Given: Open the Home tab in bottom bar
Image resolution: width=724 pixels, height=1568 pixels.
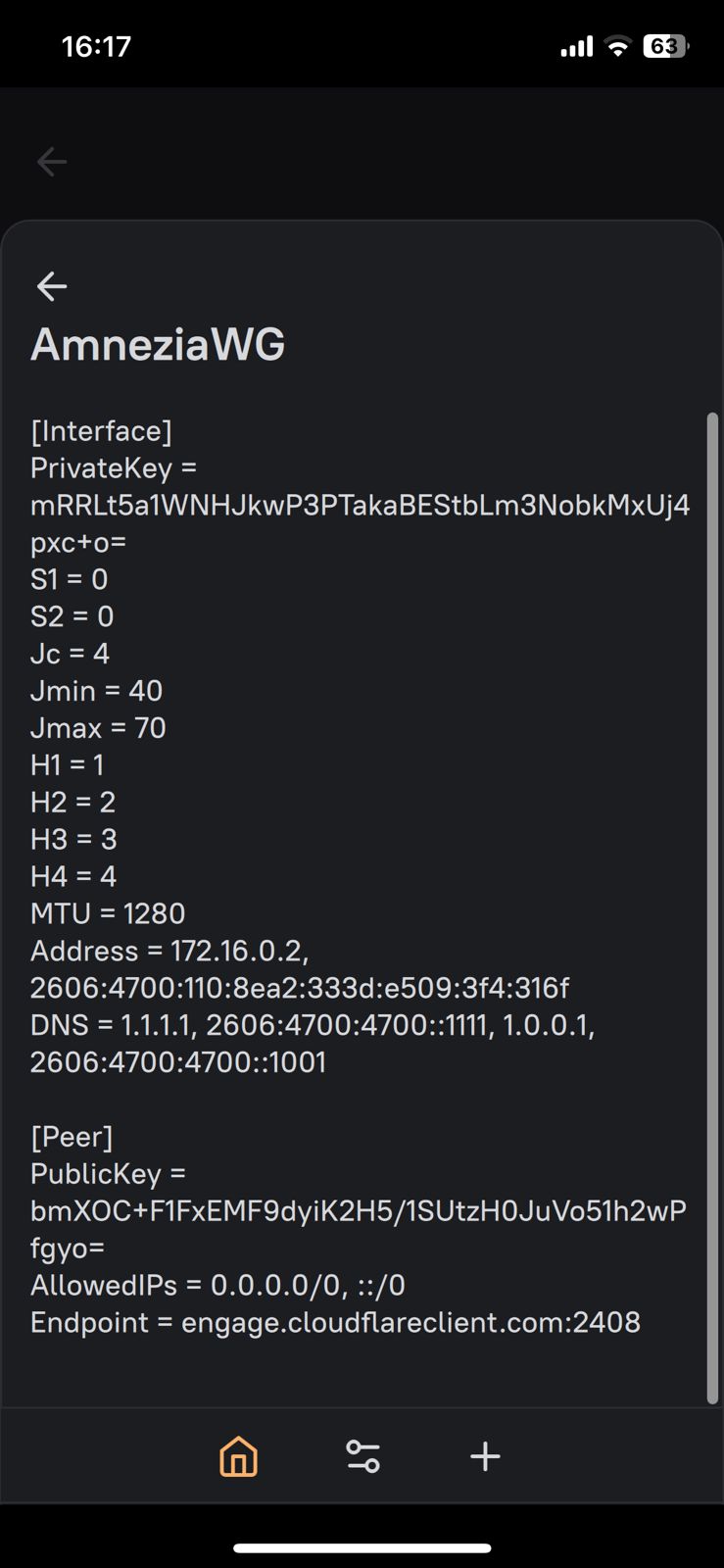Looking at the screenshot, I should click(238, 1456).
